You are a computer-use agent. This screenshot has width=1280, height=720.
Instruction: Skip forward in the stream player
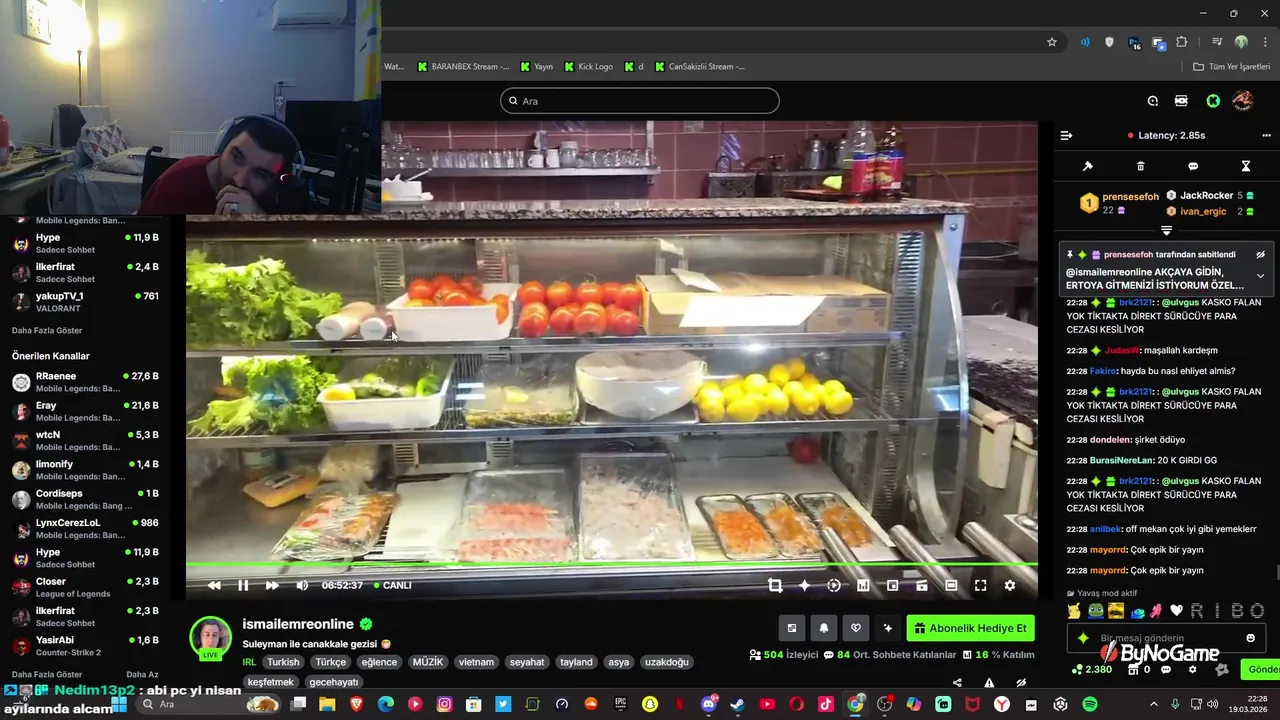[x=272, y=585]
